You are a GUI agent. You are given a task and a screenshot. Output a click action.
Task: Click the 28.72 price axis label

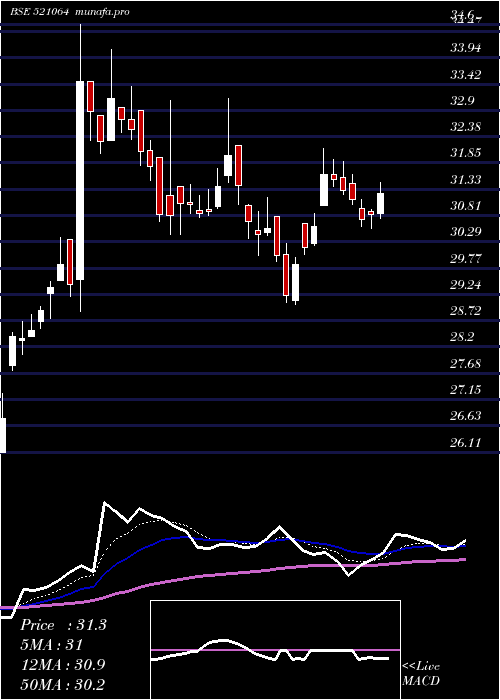[x=466, y=310]
